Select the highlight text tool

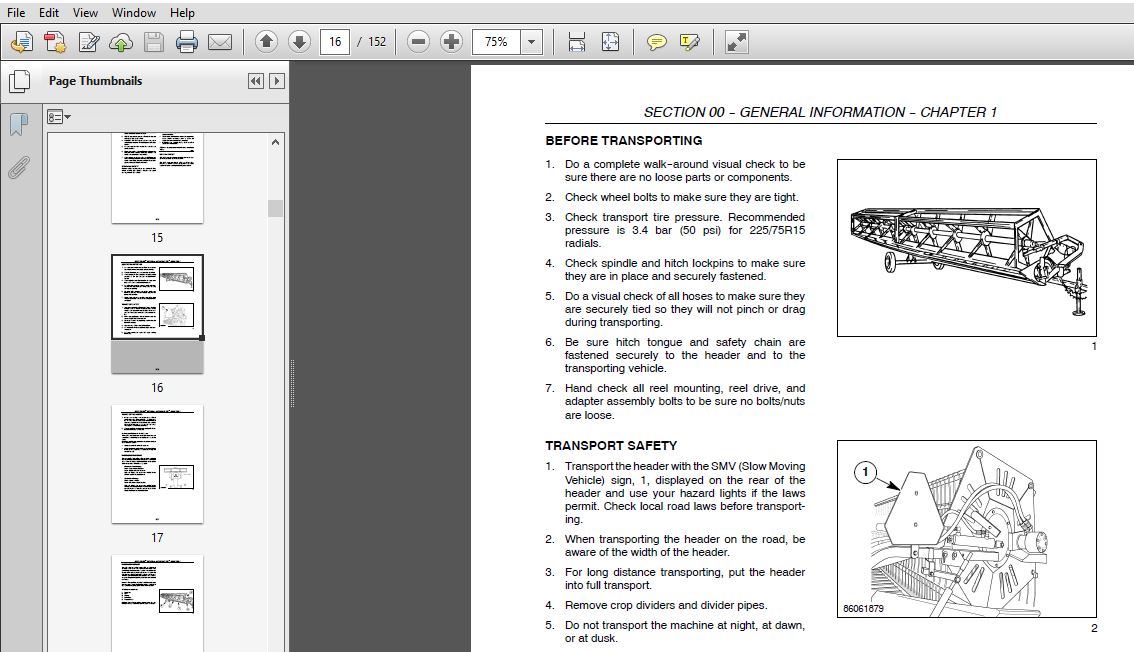coord(690,42)
